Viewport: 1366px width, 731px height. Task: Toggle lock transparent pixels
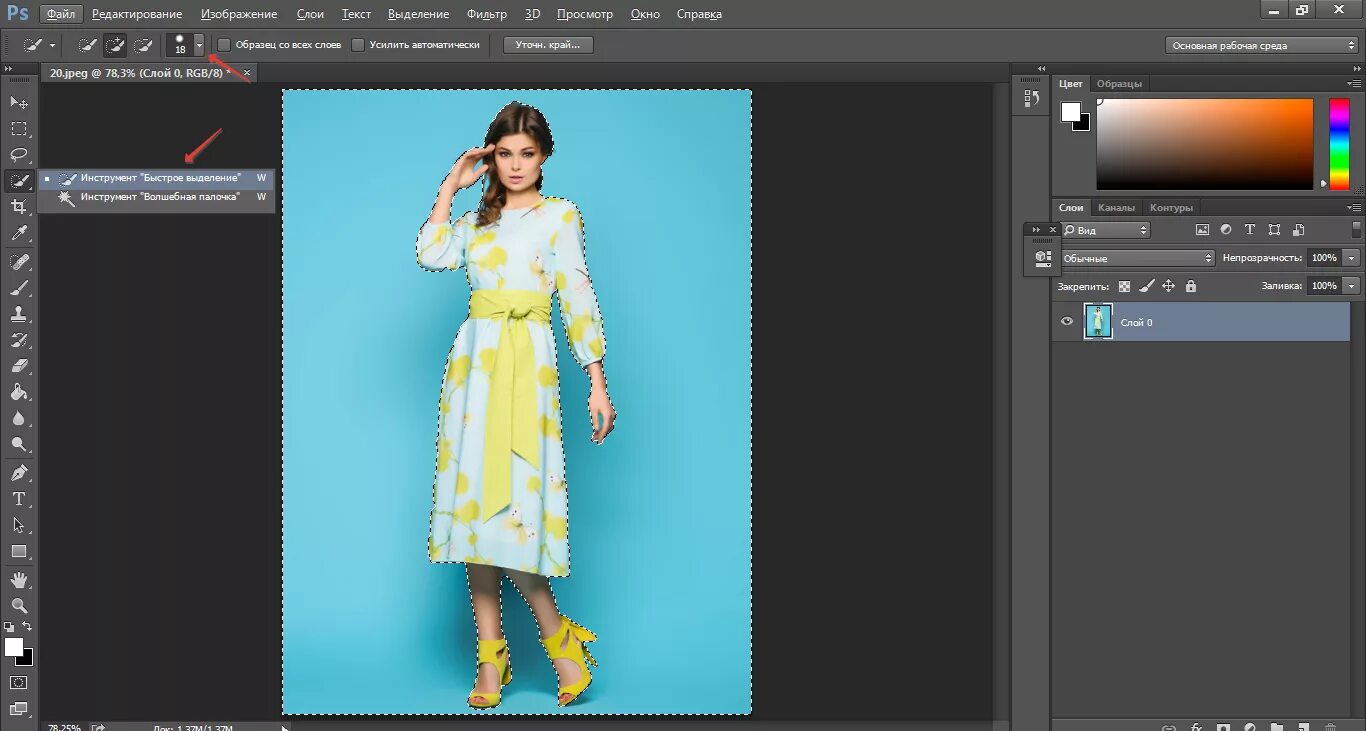[x=1124, y=286]
